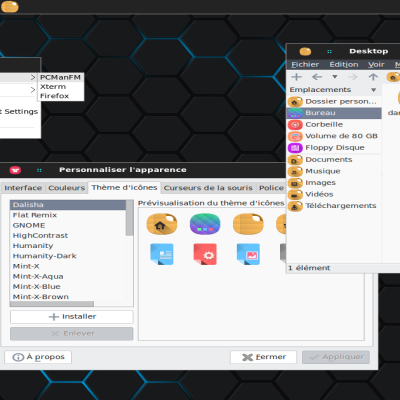400x400 pixels.
Task: Open the Fichier menu
Action: click(x=305, y=65)
